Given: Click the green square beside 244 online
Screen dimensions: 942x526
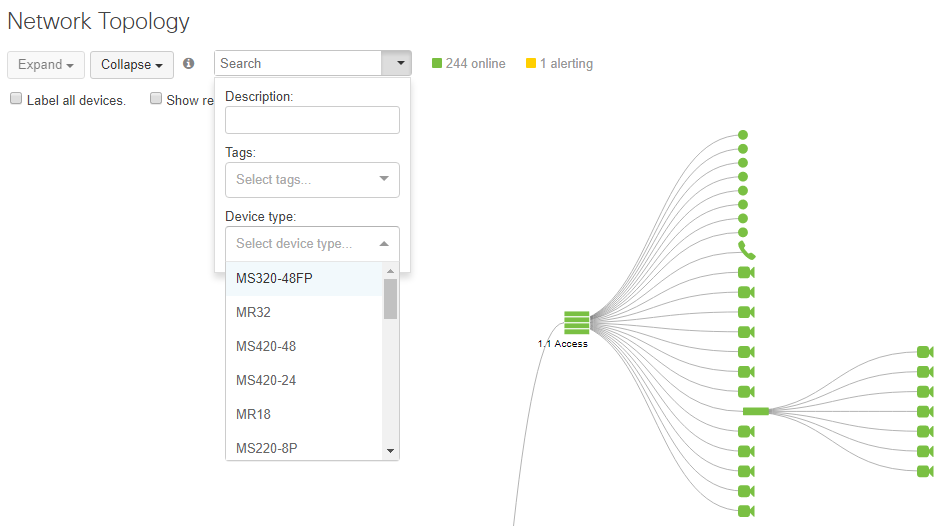Looking at the screenshot, I should 437,63.
